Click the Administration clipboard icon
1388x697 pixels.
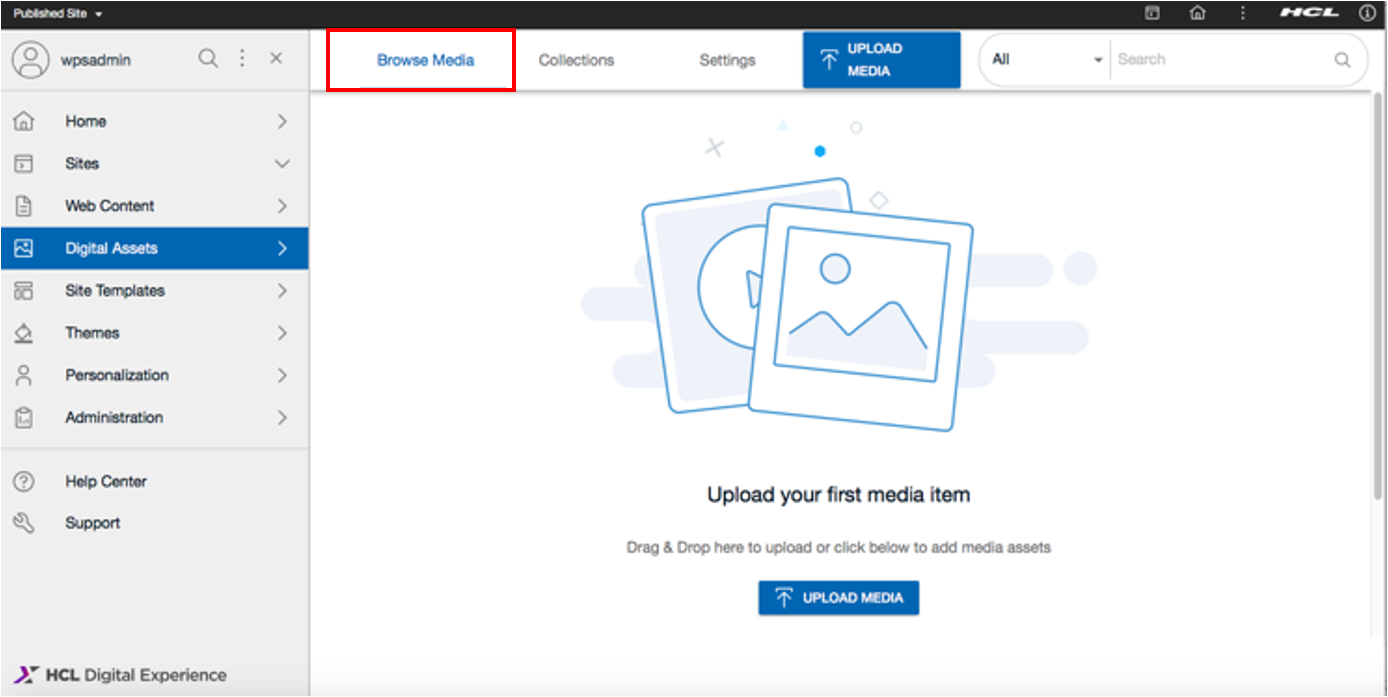24,418
